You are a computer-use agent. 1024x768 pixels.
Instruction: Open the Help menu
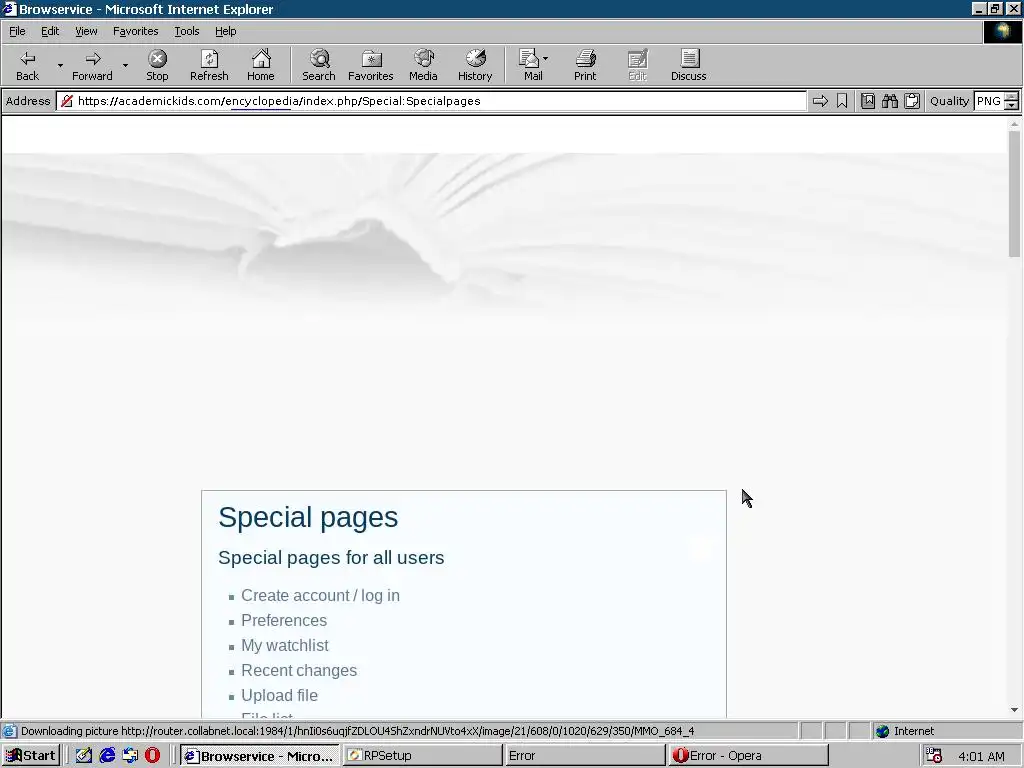coord(225,31)
